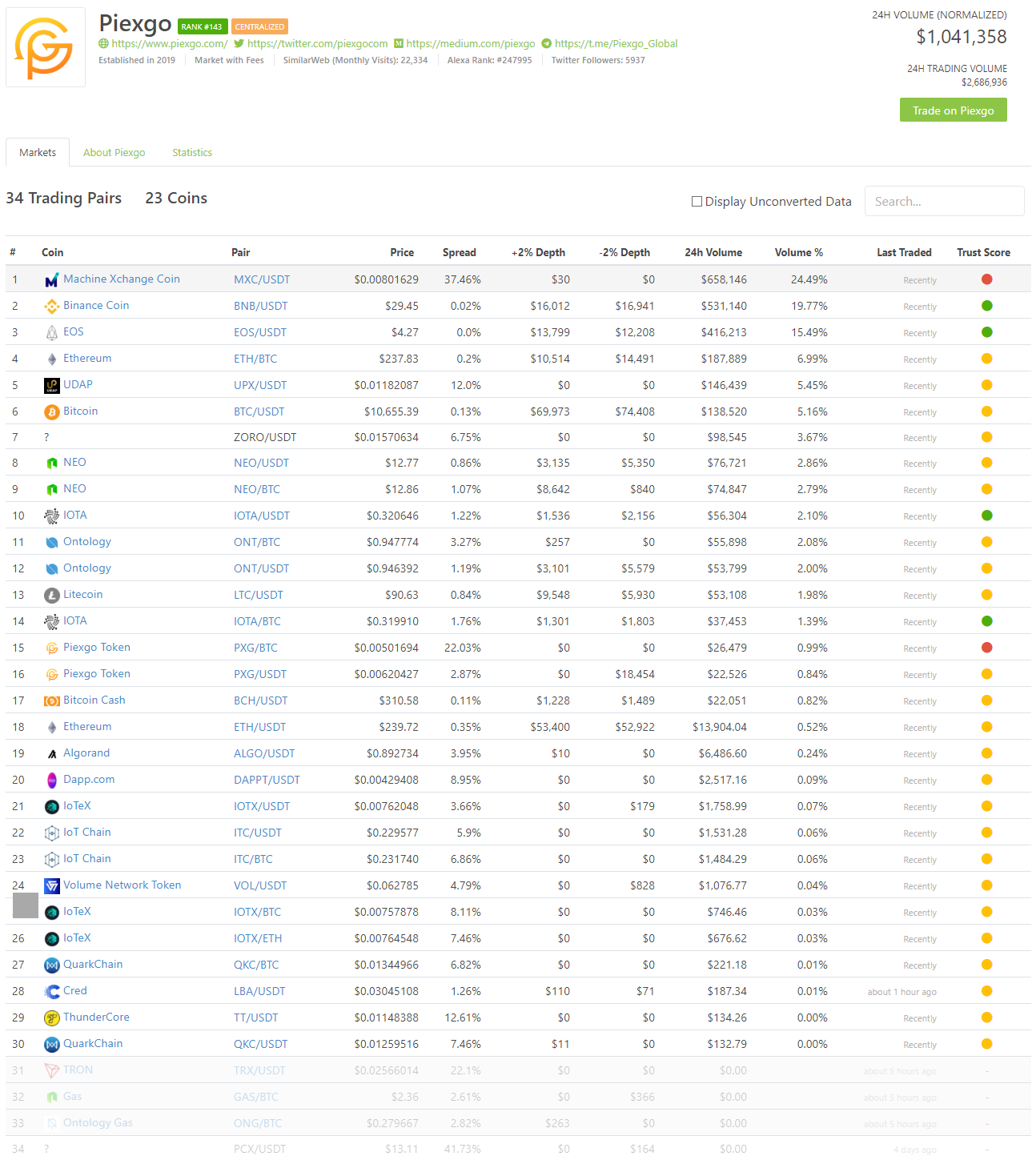Click the Telegram icon beside t.me link
This screenshot has height=1168, width=1036.
point(547,44)
